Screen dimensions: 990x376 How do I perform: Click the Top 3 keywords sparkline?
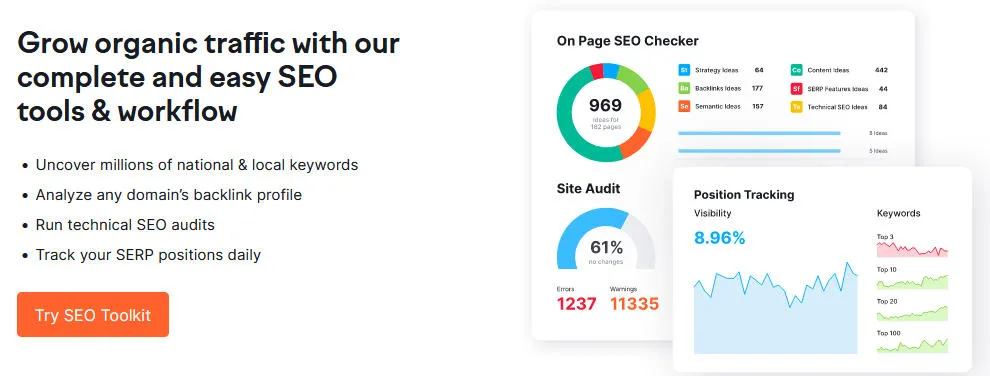point(912,249)
